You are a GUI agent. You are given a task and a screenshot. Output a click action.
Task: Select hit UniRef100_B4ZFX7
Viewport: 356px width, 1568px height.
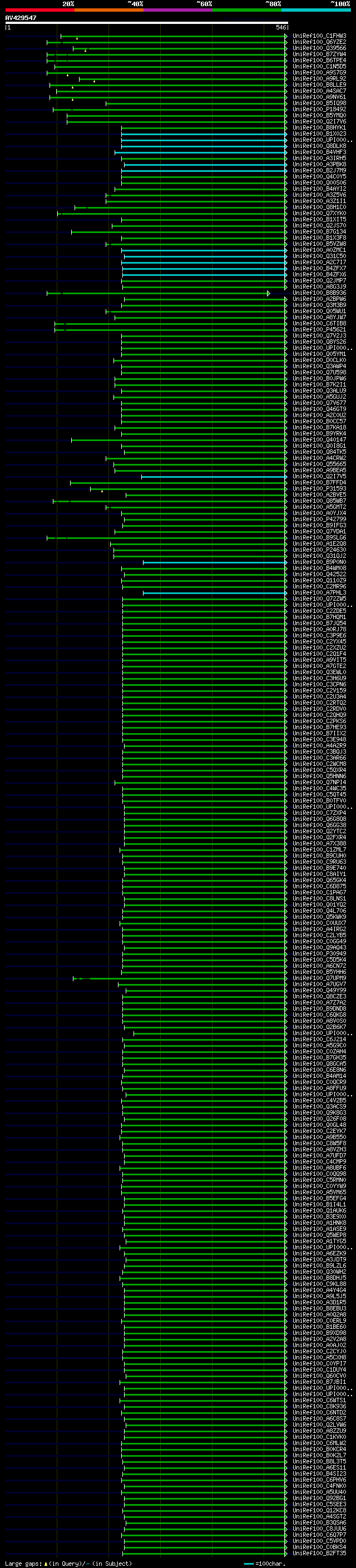click(x=319, y=269)
